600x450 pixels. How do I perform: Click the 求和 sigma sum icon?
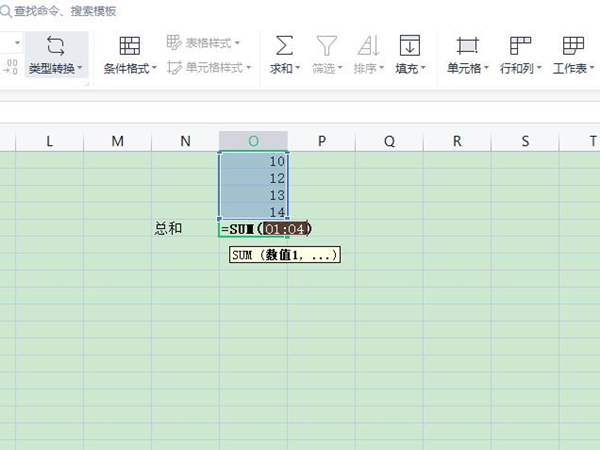tap(284, 46)
